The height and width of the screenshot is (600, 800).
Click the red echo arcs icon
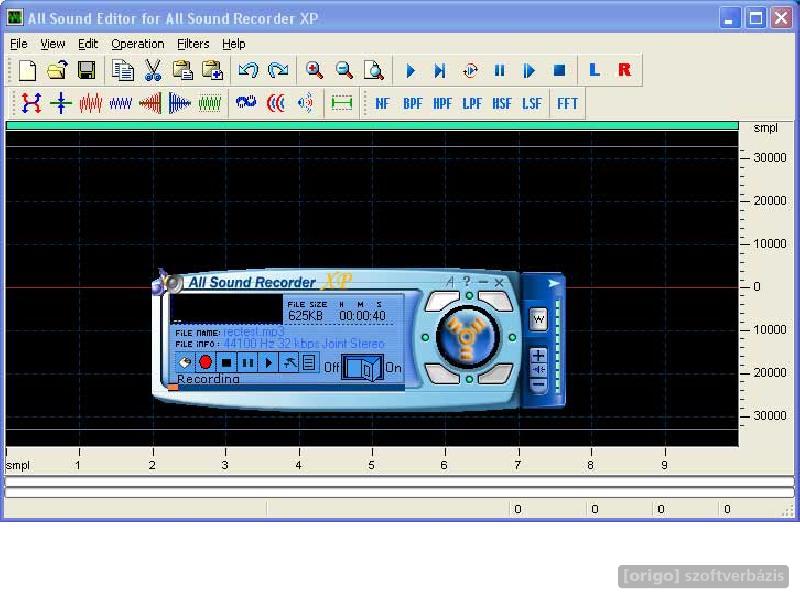[276, 103]
